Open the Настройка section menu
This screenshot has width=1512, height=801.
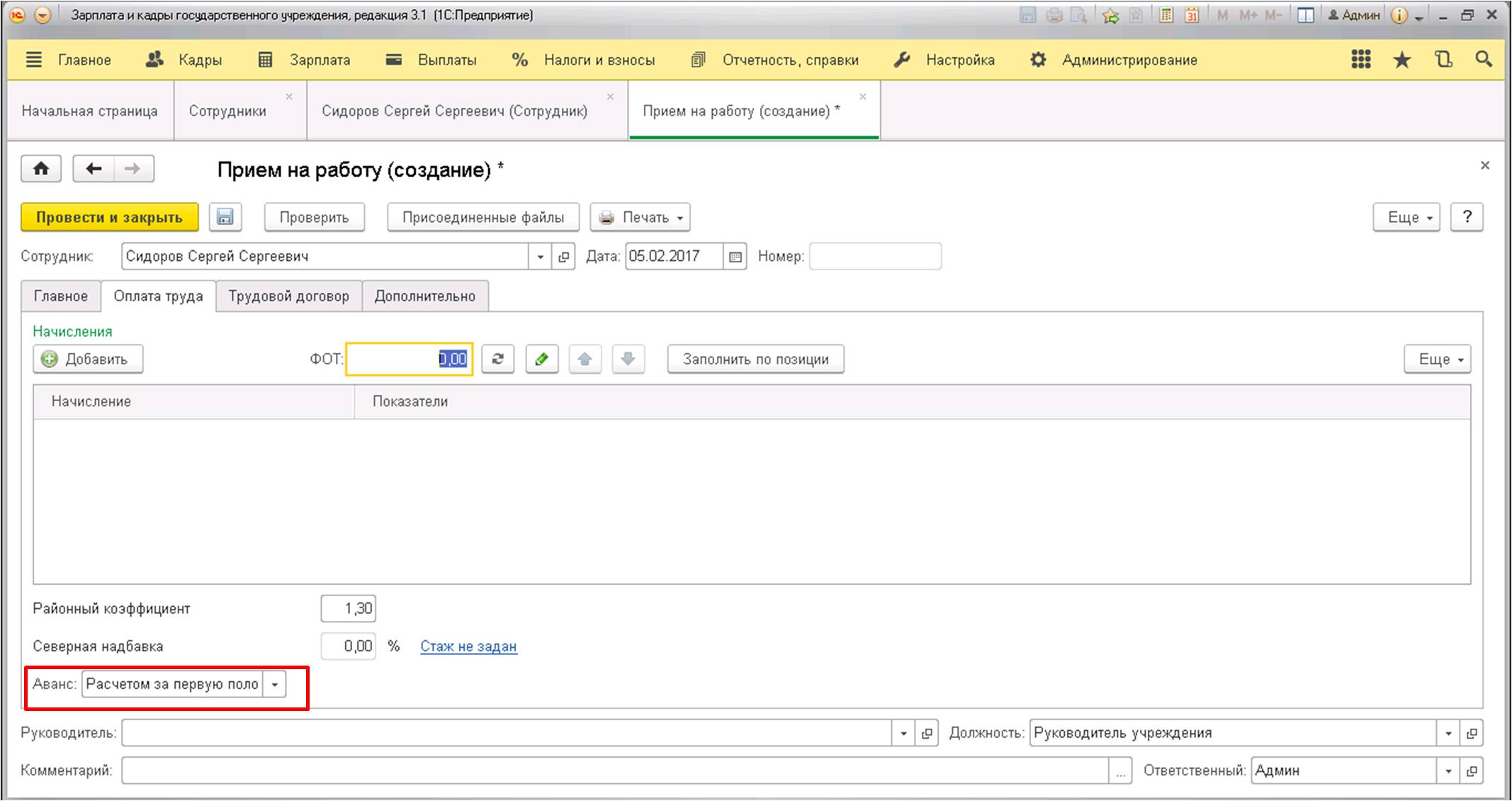pos(944,60)
